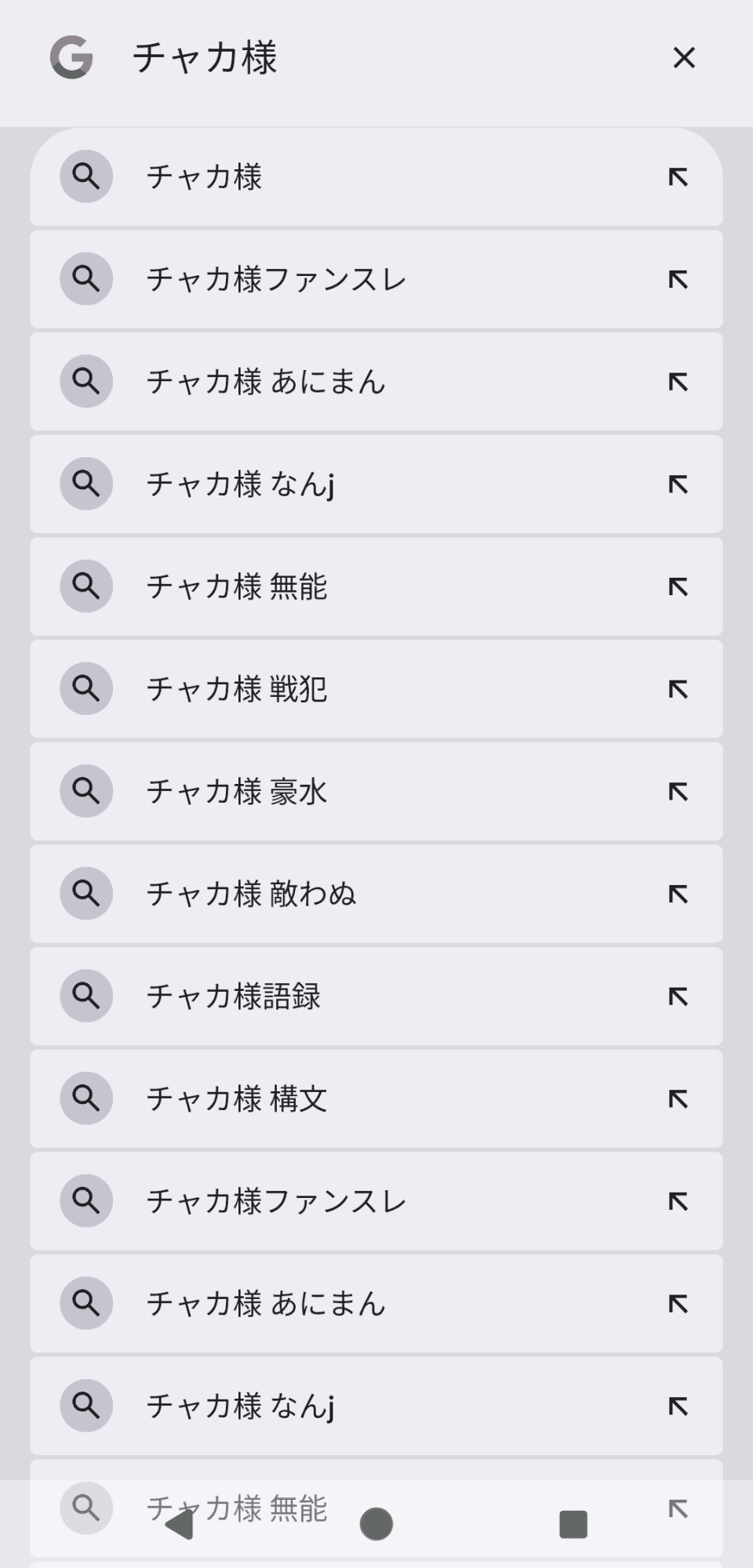Viewport: 753px width, 1568px height.
Task: Choose the チャカ様 豪水 suggestion text
Action: tap(237, 791)
